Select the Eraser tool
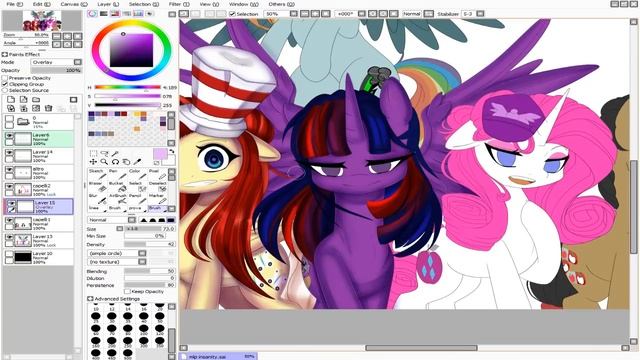Viewport: 640px width, 360px height. point(97,187)
